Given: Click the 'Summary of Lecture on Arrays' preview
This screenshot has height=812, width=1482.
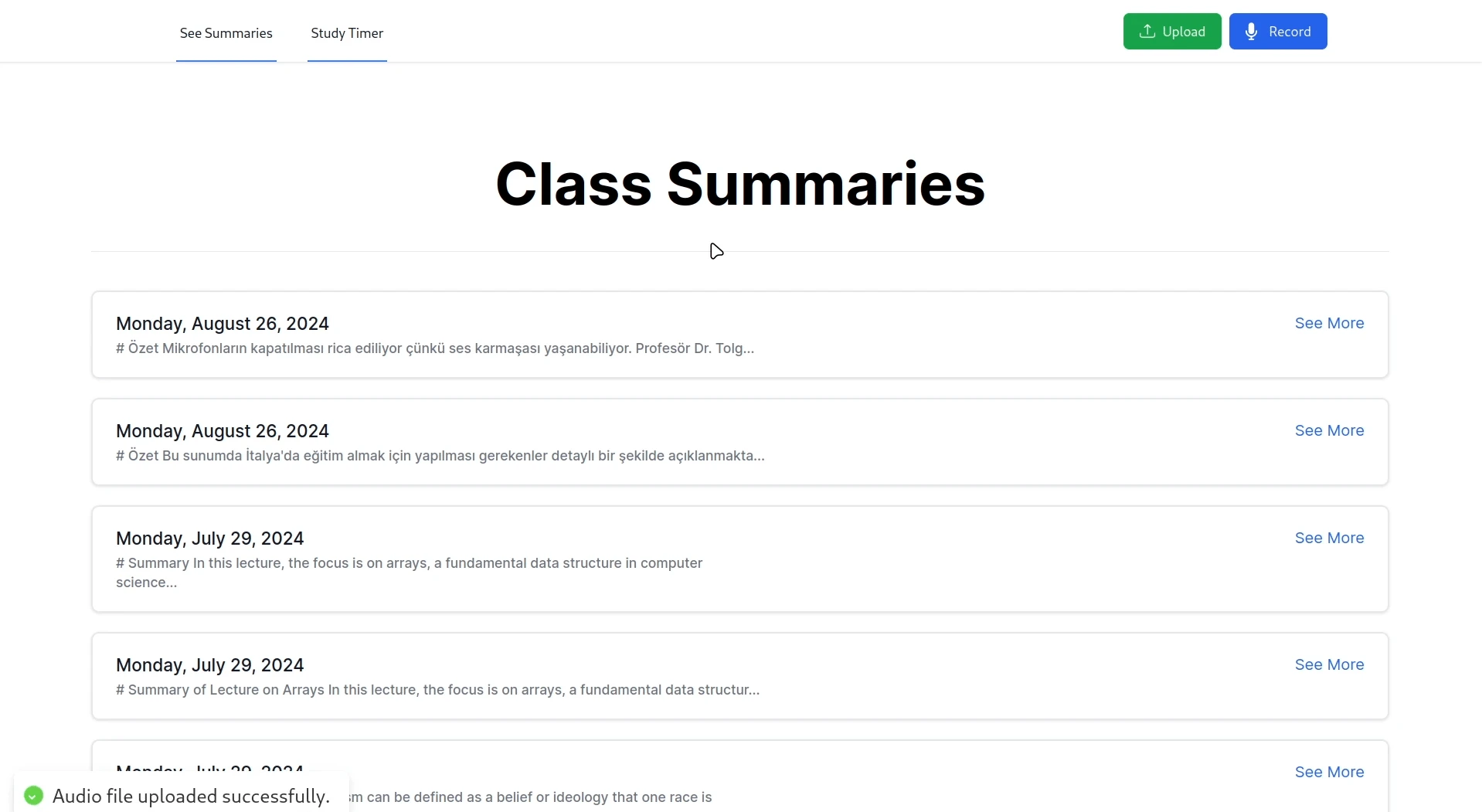Looking at the screenshot, I should (x=437, y=690).
